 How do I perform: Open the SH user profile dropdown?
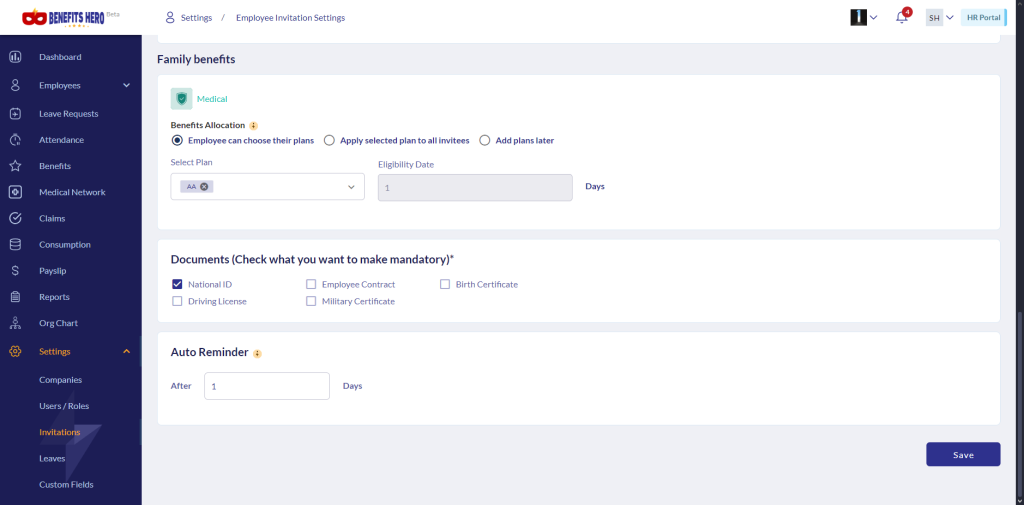click(939, 18)
